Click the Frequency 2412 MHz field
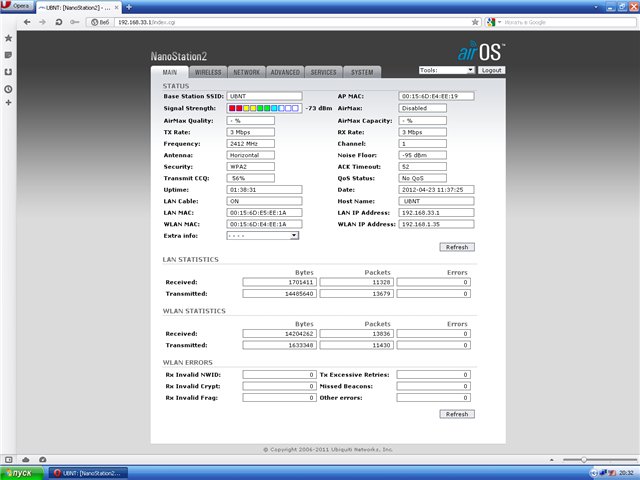The image size is (640, 480). (x=251, y=144)
